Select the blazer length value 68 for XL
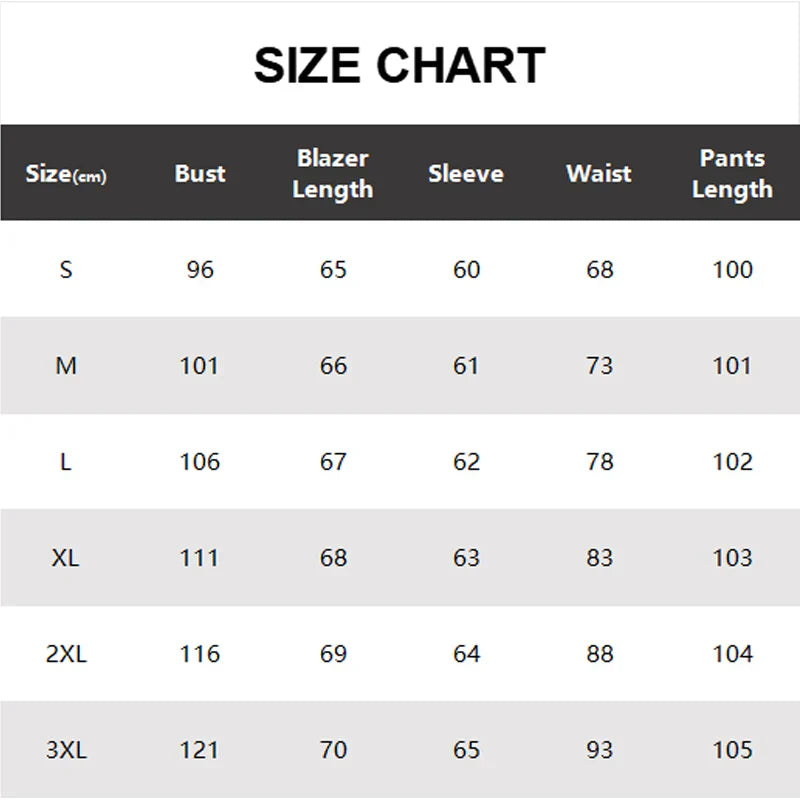 tap(333, 558)
